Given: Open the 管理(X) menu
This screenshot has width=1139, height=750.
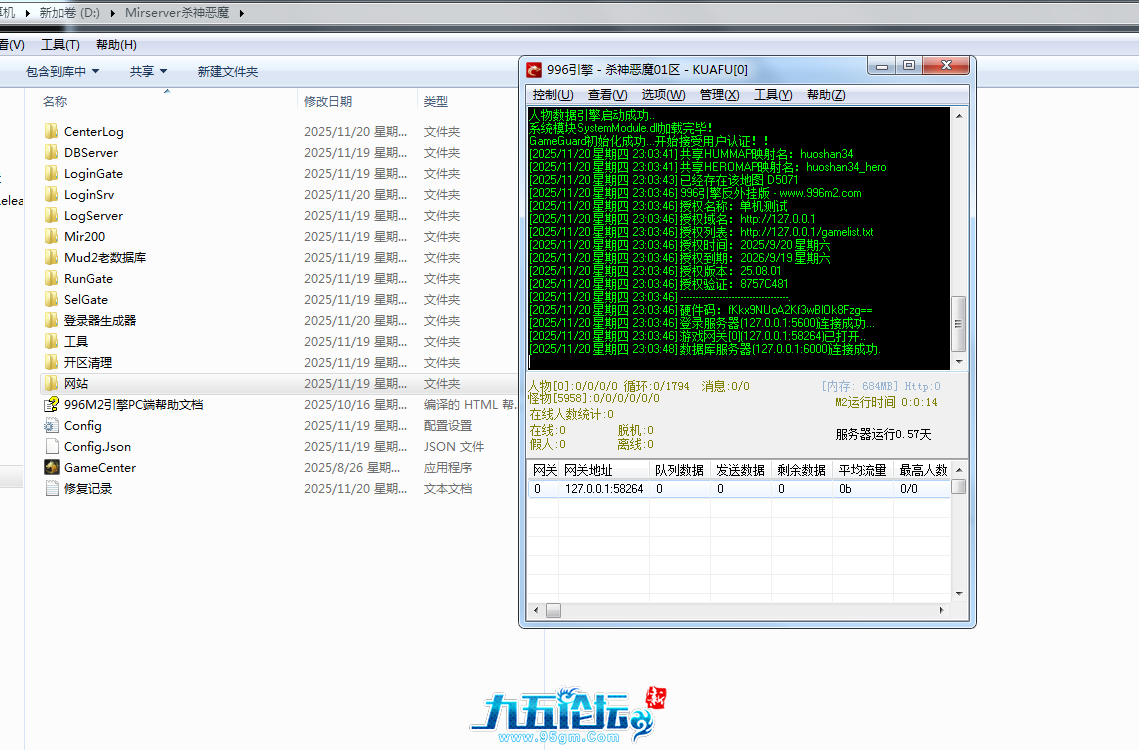Looking at the screenshot, I should tap(719, 95).
